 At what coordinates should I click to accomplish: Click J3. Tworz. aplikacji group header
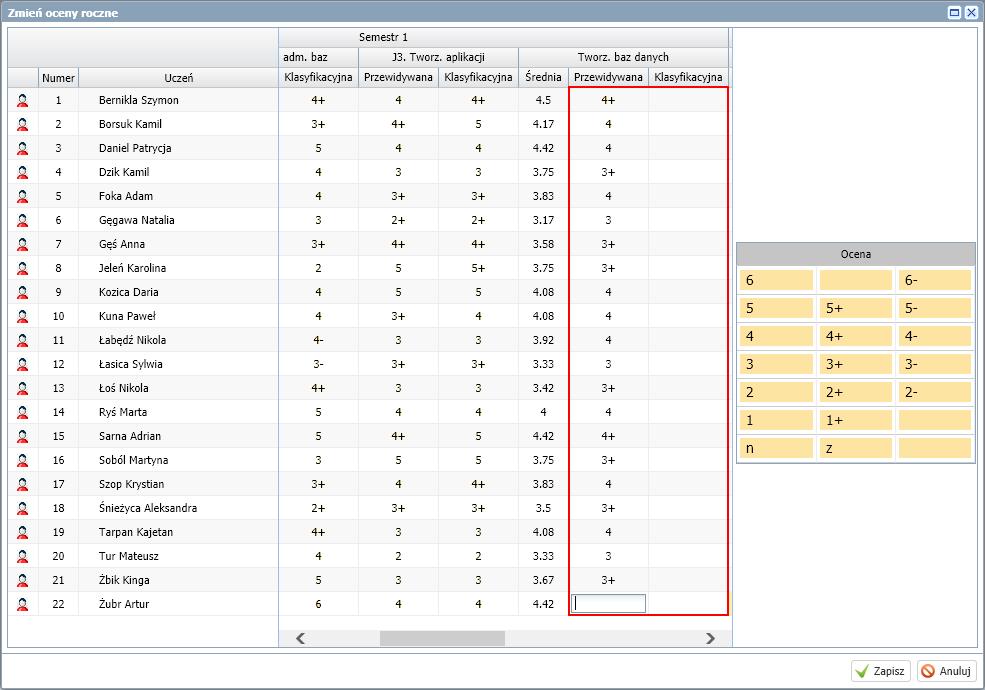[438, 57]
